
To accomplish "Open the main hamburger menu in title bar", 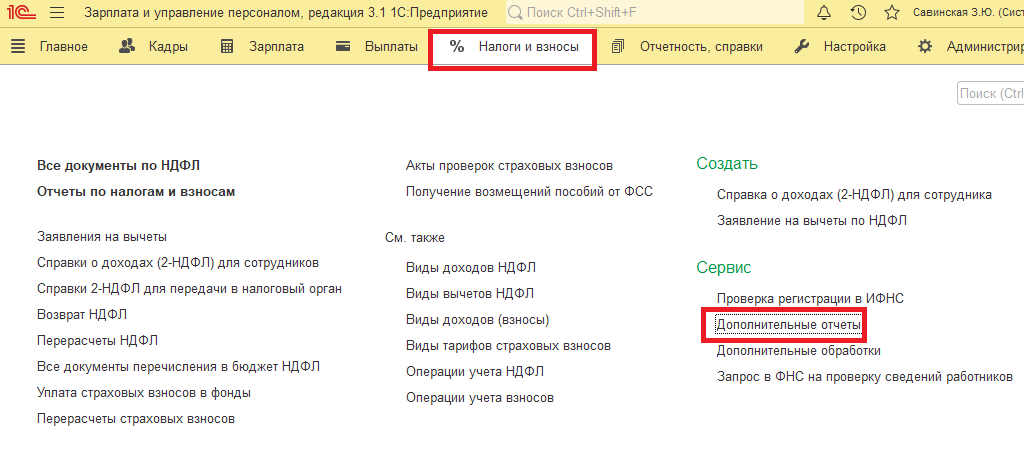I will [57, 12].
